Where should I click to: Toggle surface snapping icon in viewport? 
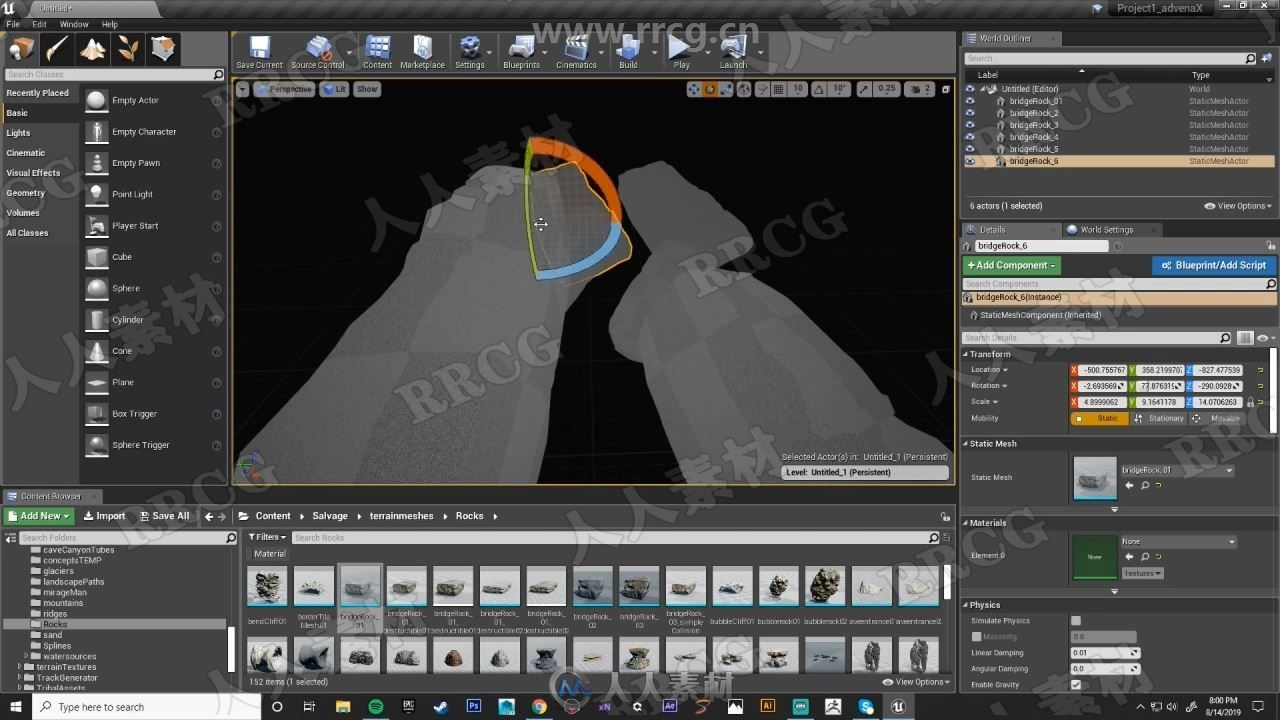(761, 89)
